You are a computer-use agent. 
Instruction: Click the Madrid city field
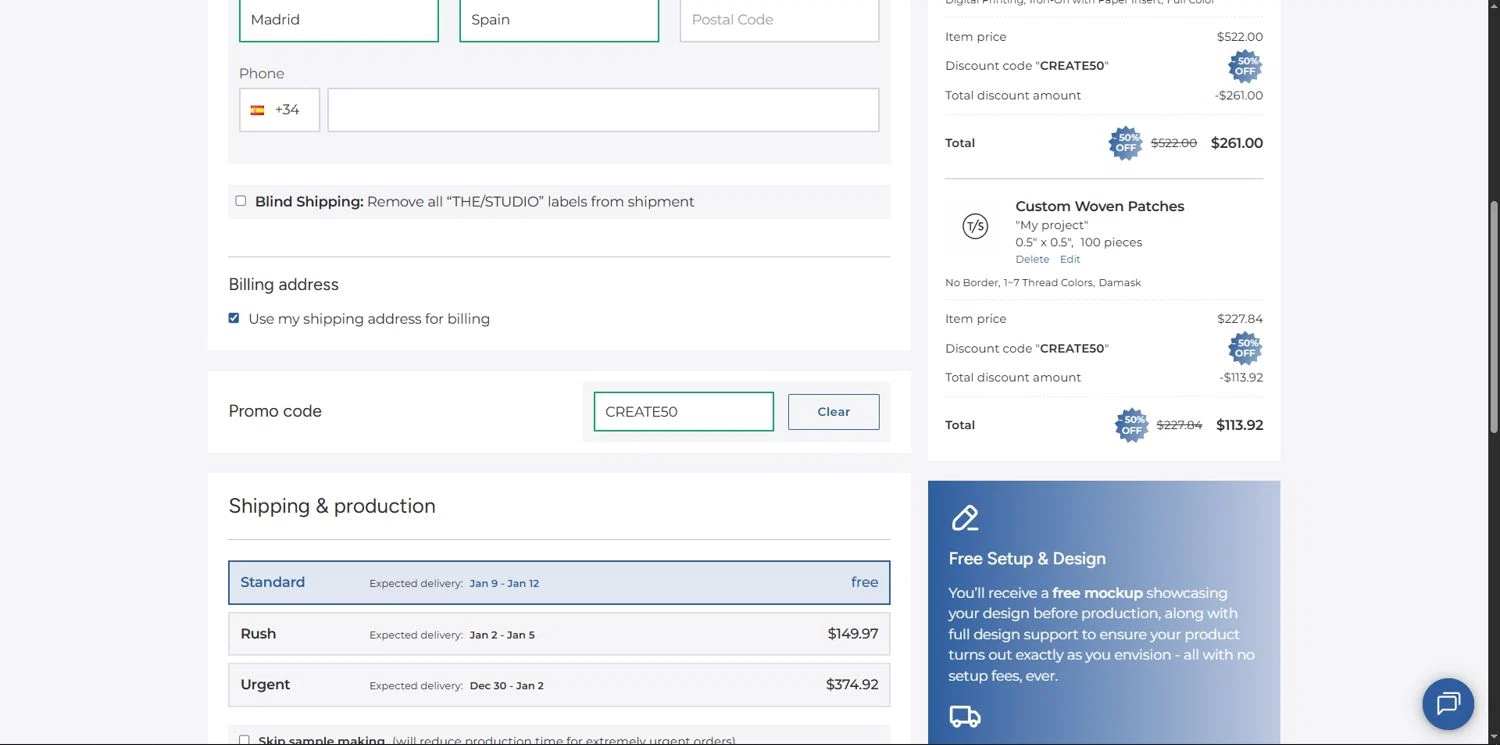(x=339, y=20)
